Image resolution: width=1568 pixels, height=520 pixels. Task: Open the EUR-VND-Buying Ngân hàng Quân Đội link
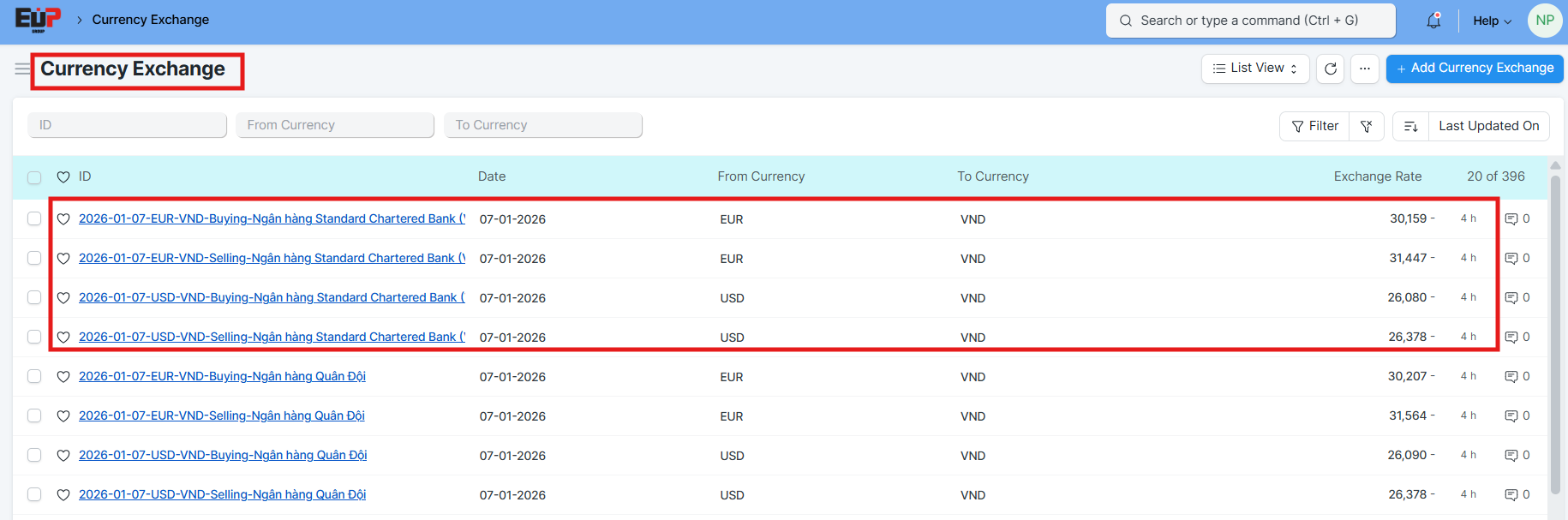222,376
